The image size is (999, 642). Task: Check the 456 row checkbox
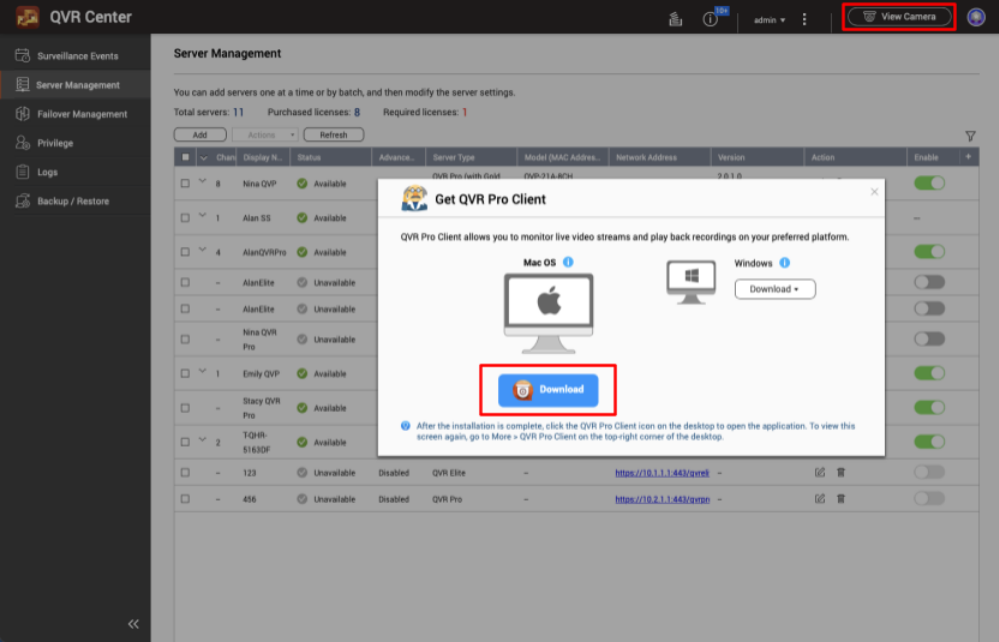pyautogui.click(x=185, y=499)
